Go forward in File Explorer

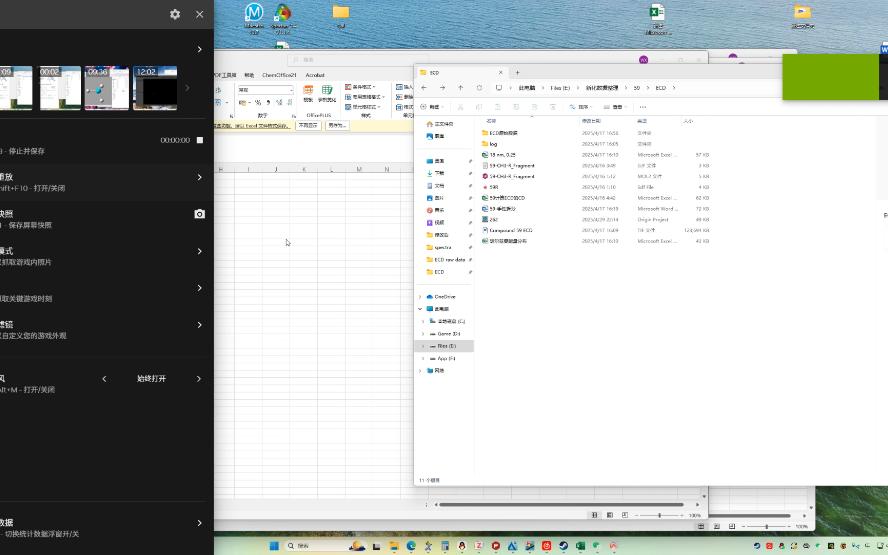tap(442, 88)
